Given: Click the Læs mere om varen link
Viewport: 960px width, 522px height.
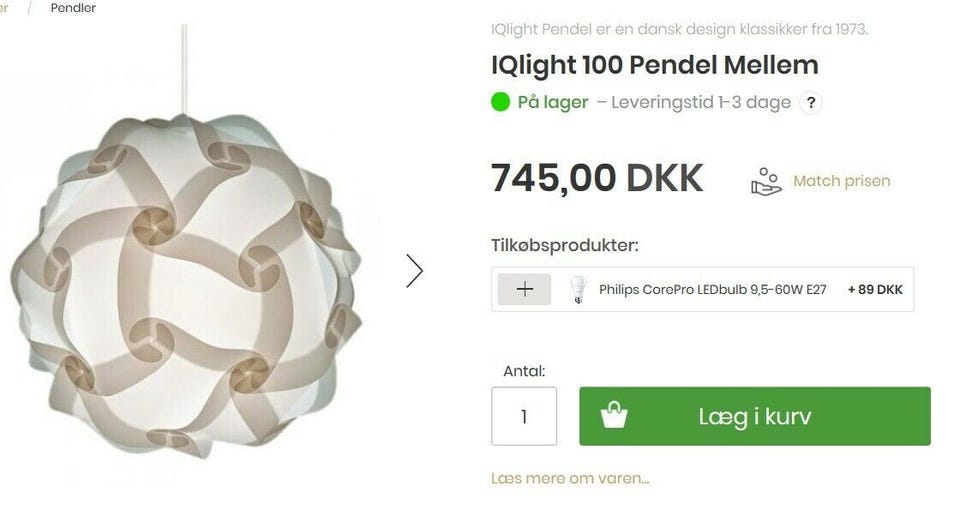Looking at the screenshot, I should click(570, 478).
